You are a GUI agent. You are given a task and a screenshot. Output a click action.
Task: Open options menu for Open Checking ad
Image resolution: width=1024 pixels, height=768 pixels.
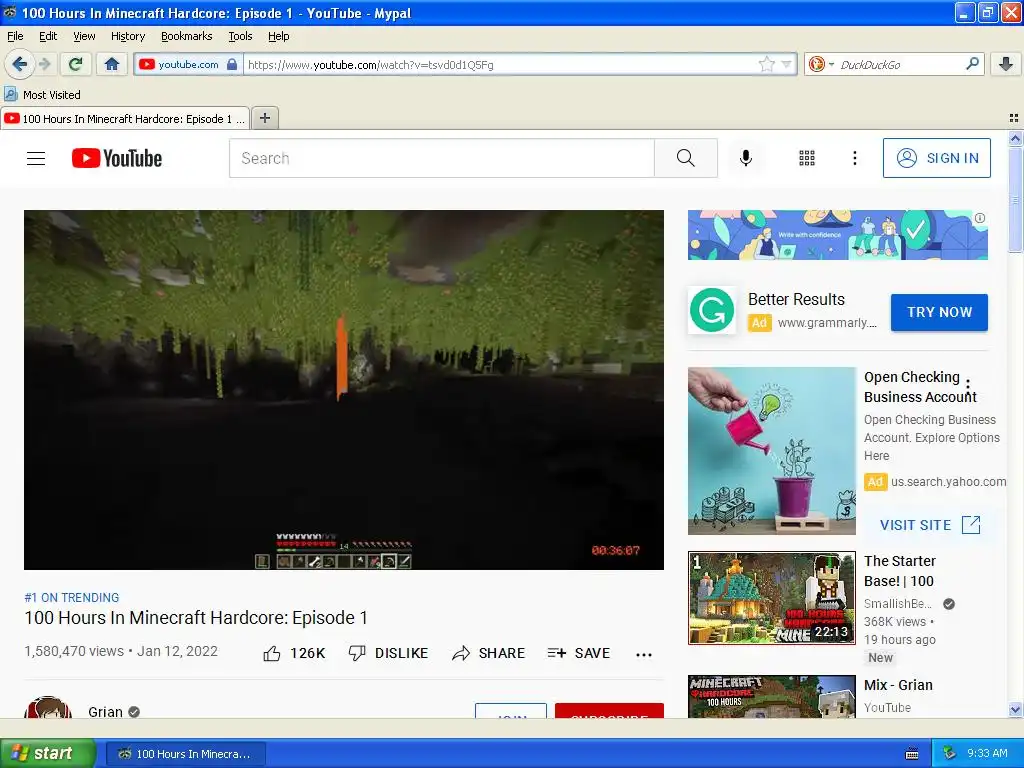point(968,385)
